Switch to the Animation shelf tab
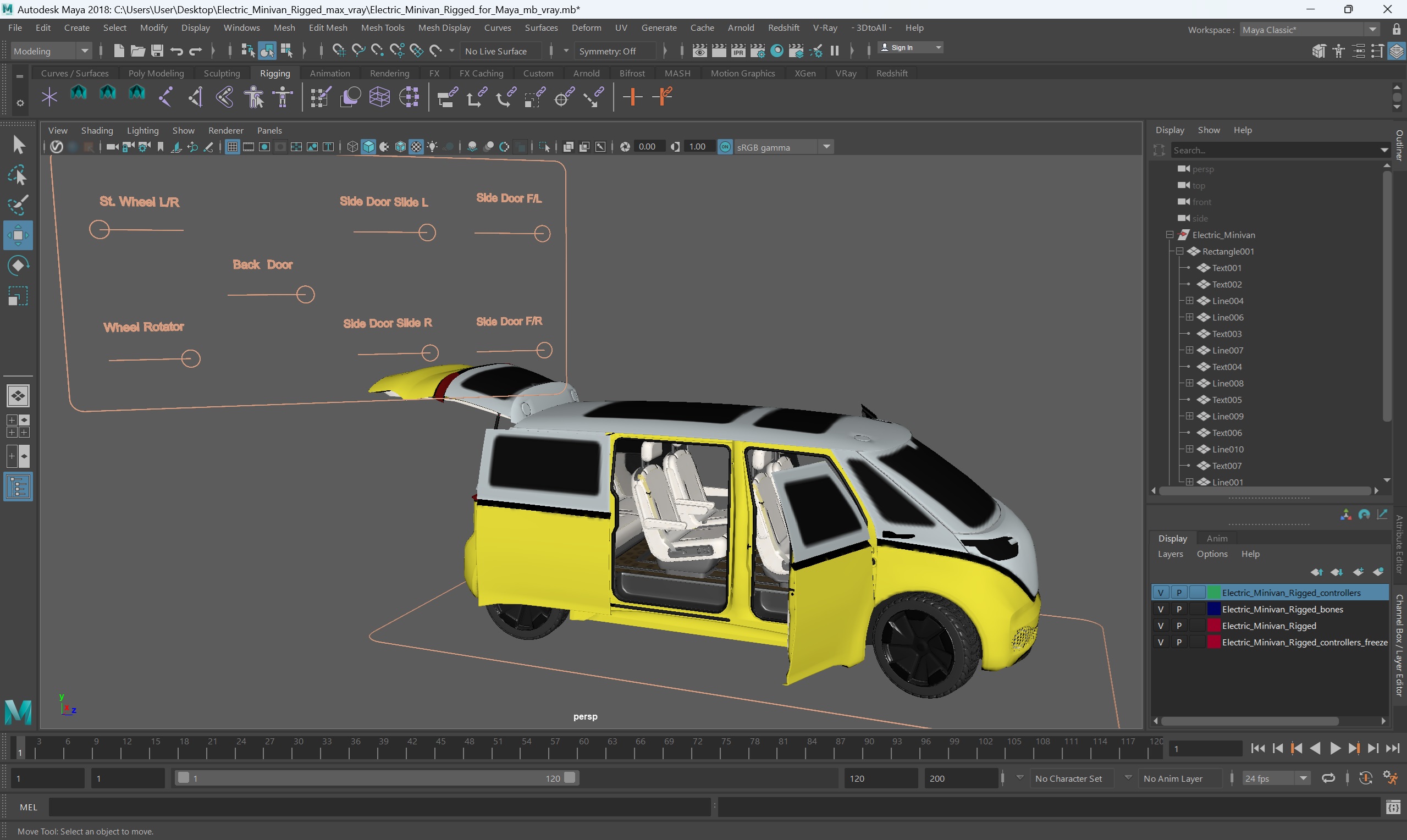 [x=329, y=73]
